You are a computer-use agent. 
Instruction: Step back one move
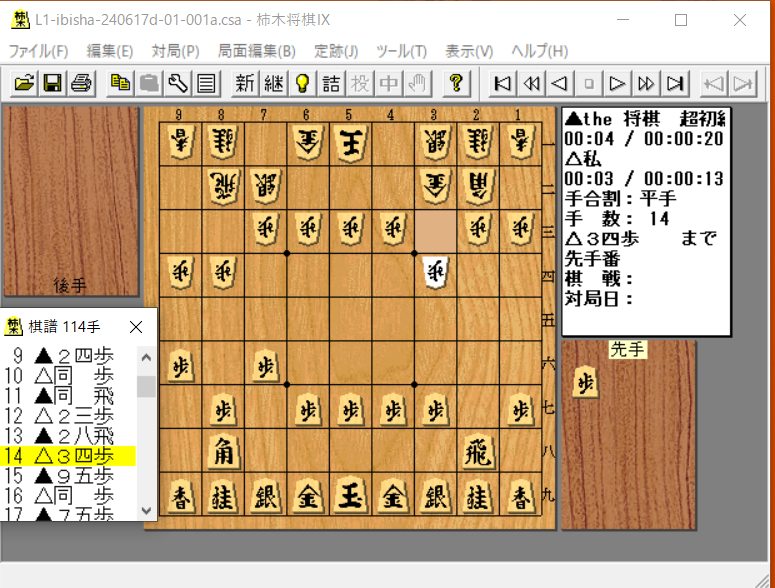[x=561, y=83]
